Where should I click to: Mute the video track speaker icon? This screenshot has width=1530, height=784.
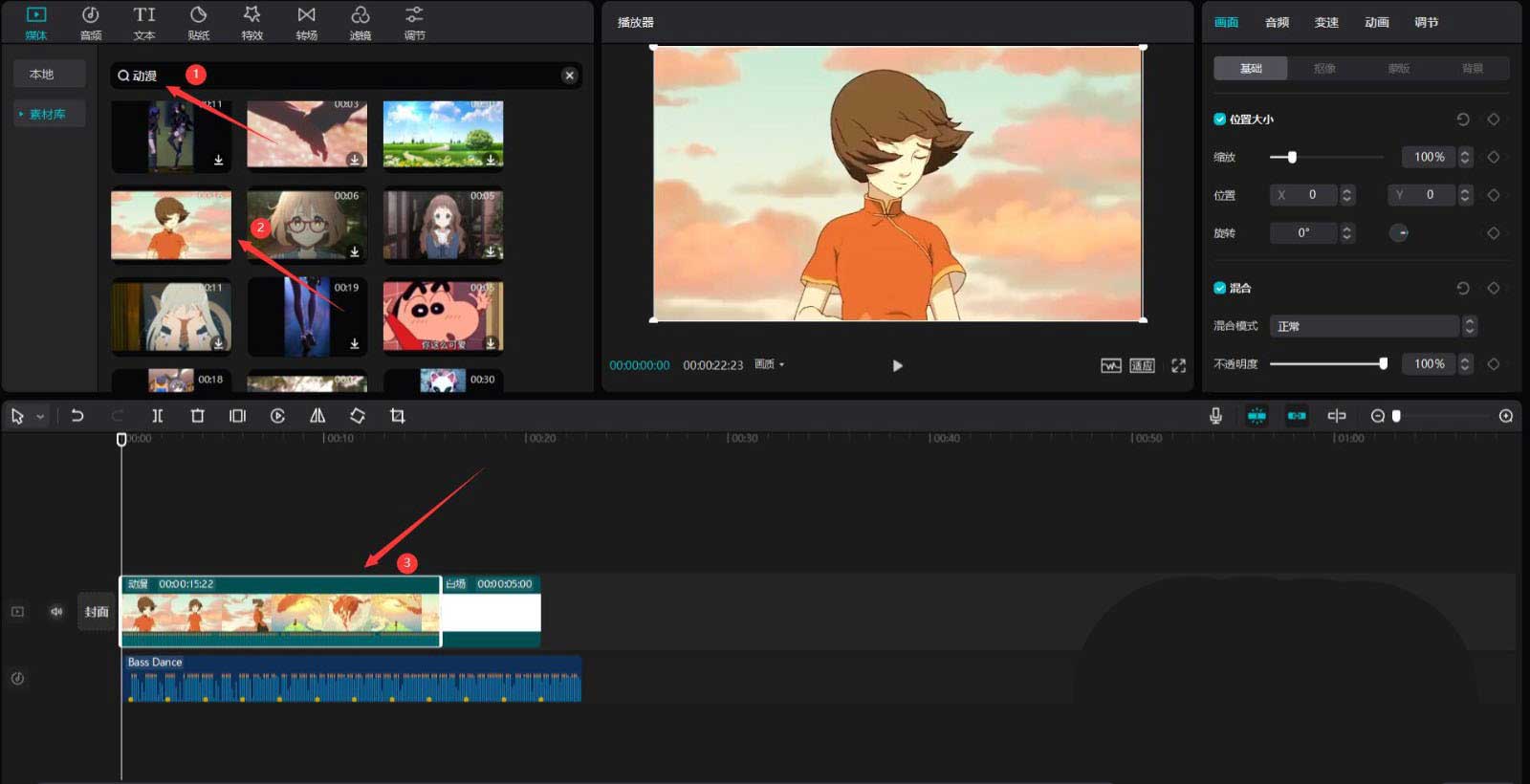click(56, 611)
